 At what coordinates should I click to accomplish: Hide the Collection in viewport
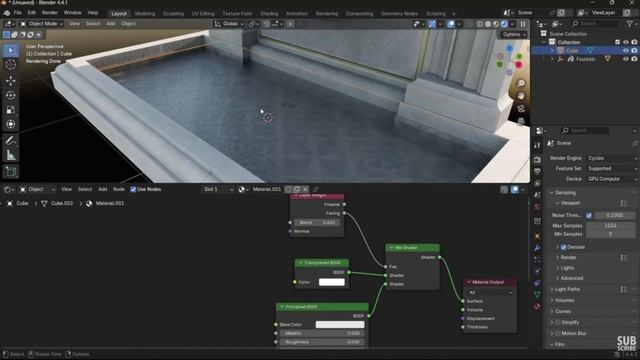click(626, 42)
